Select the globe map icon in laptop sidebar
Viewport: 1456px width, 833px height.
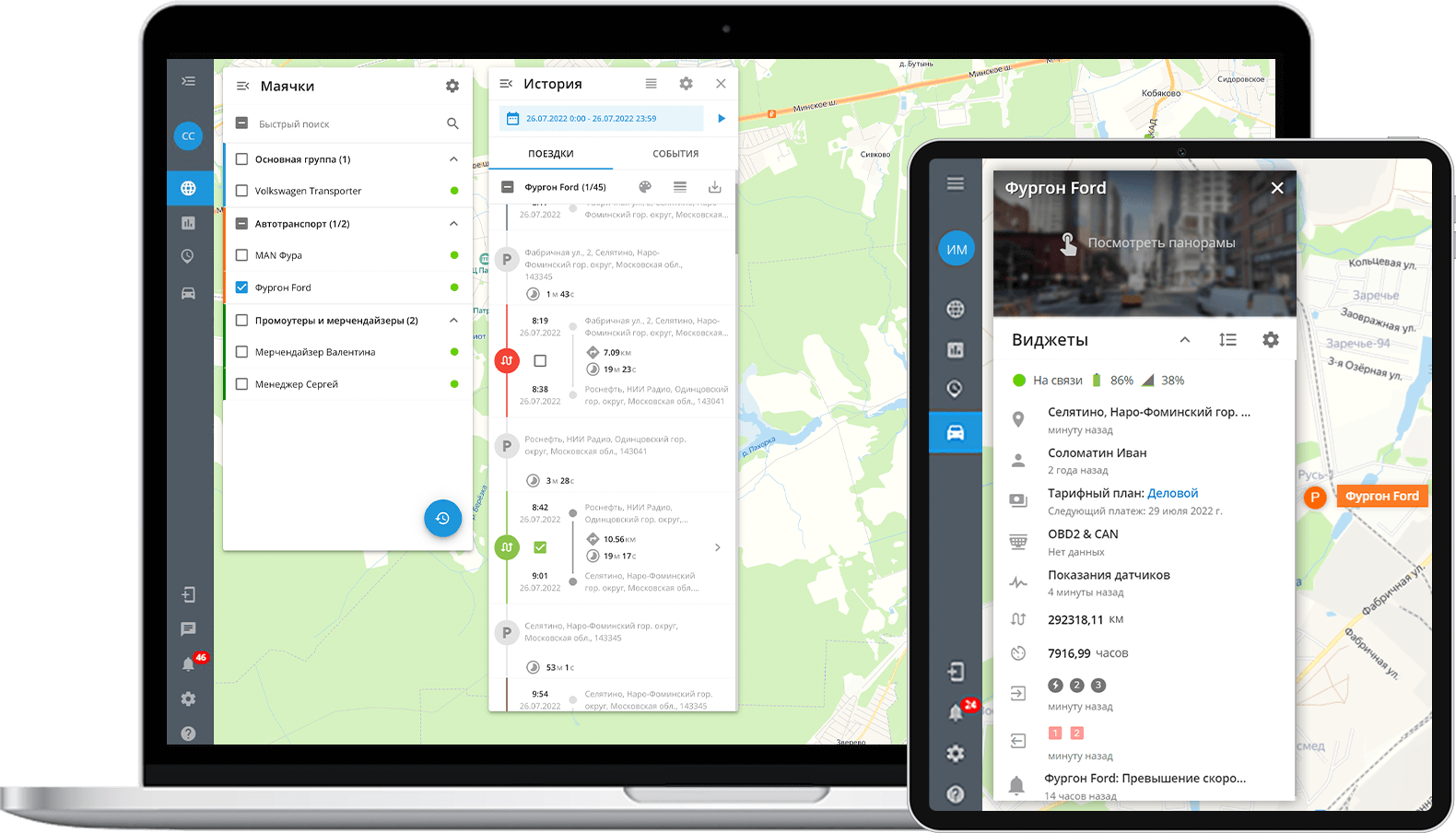click(188, 188)
